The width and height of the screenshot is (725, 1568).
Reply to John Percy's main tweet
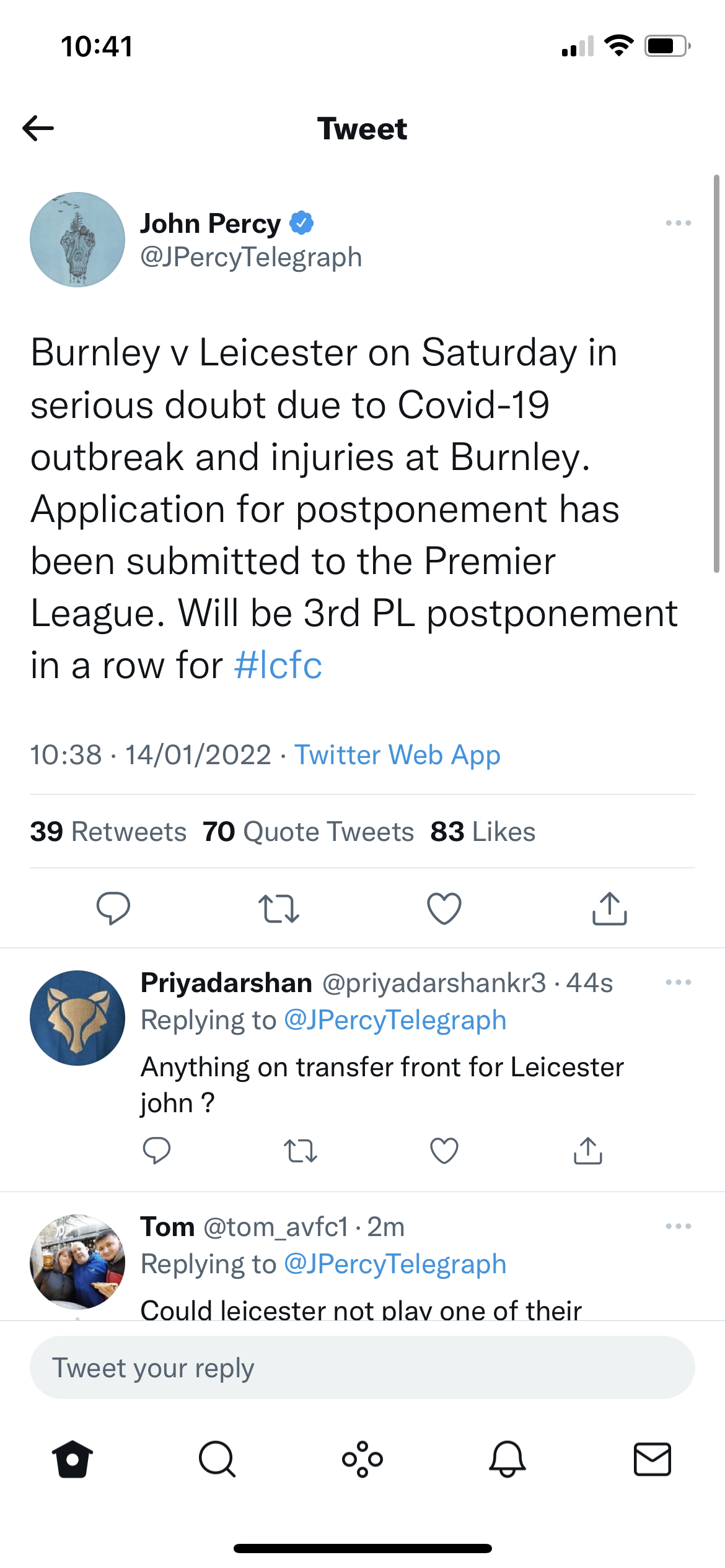pos(113,908)
